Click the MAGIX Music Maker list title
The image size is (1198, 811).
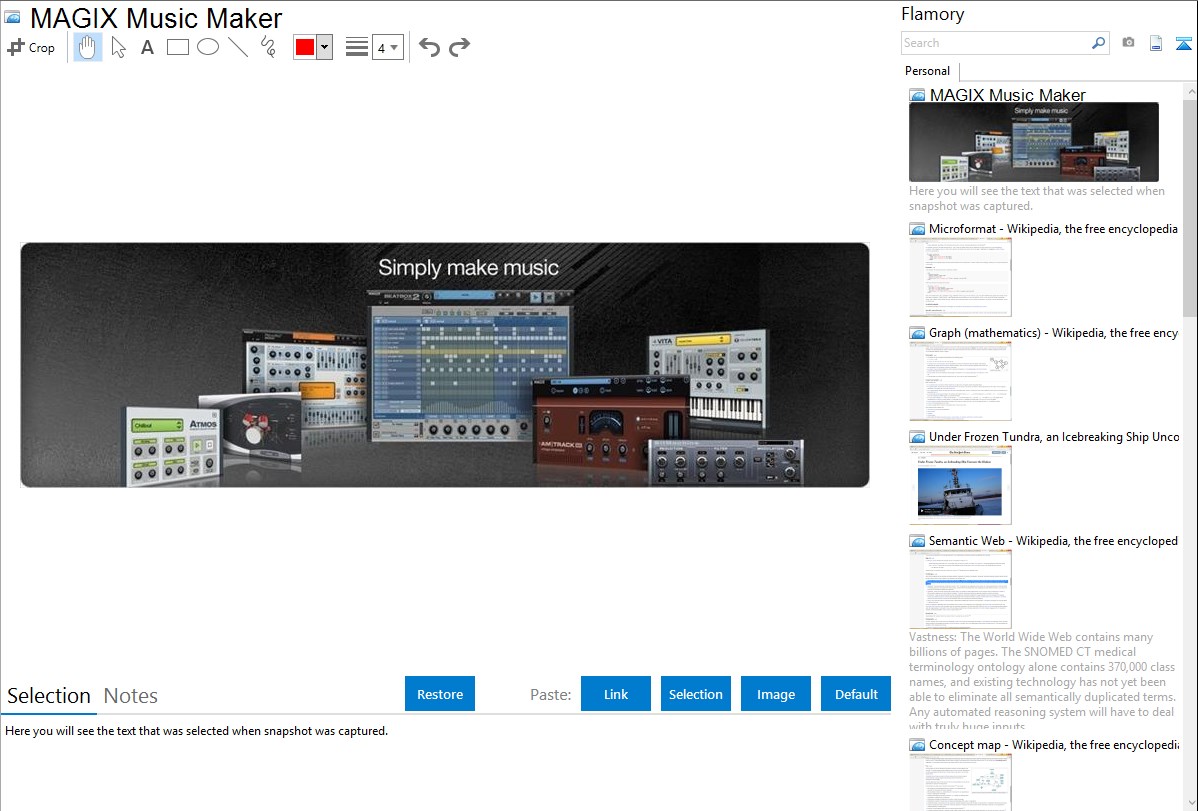1007,95
